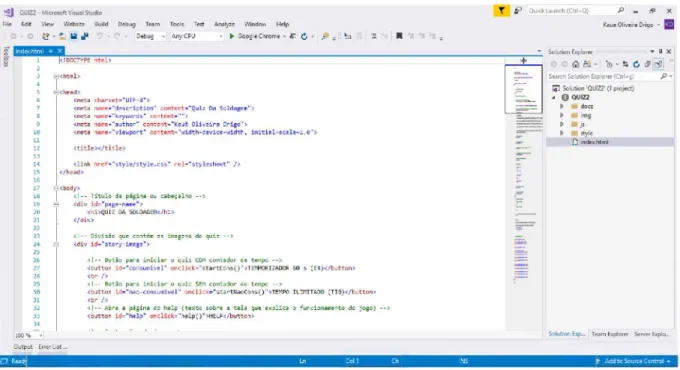Image resolution: width=680 pixels, height=370 pixels.
Task: Collapse the head tag outlining region
Action: 56,92
